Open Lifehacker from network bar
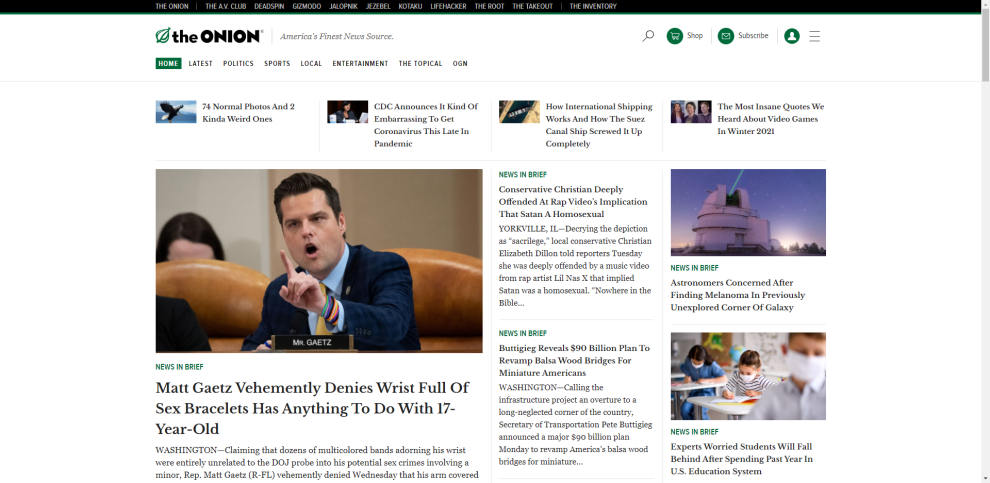 pyautogui.click(x=448, y=6)
